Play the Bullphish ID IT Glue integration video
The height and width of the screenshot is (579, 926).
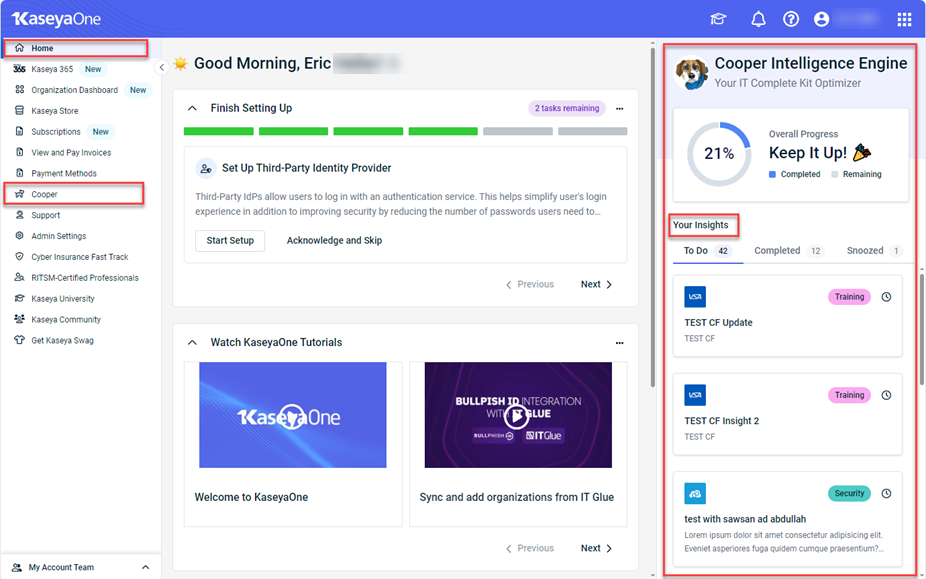(x=517, y=415)
